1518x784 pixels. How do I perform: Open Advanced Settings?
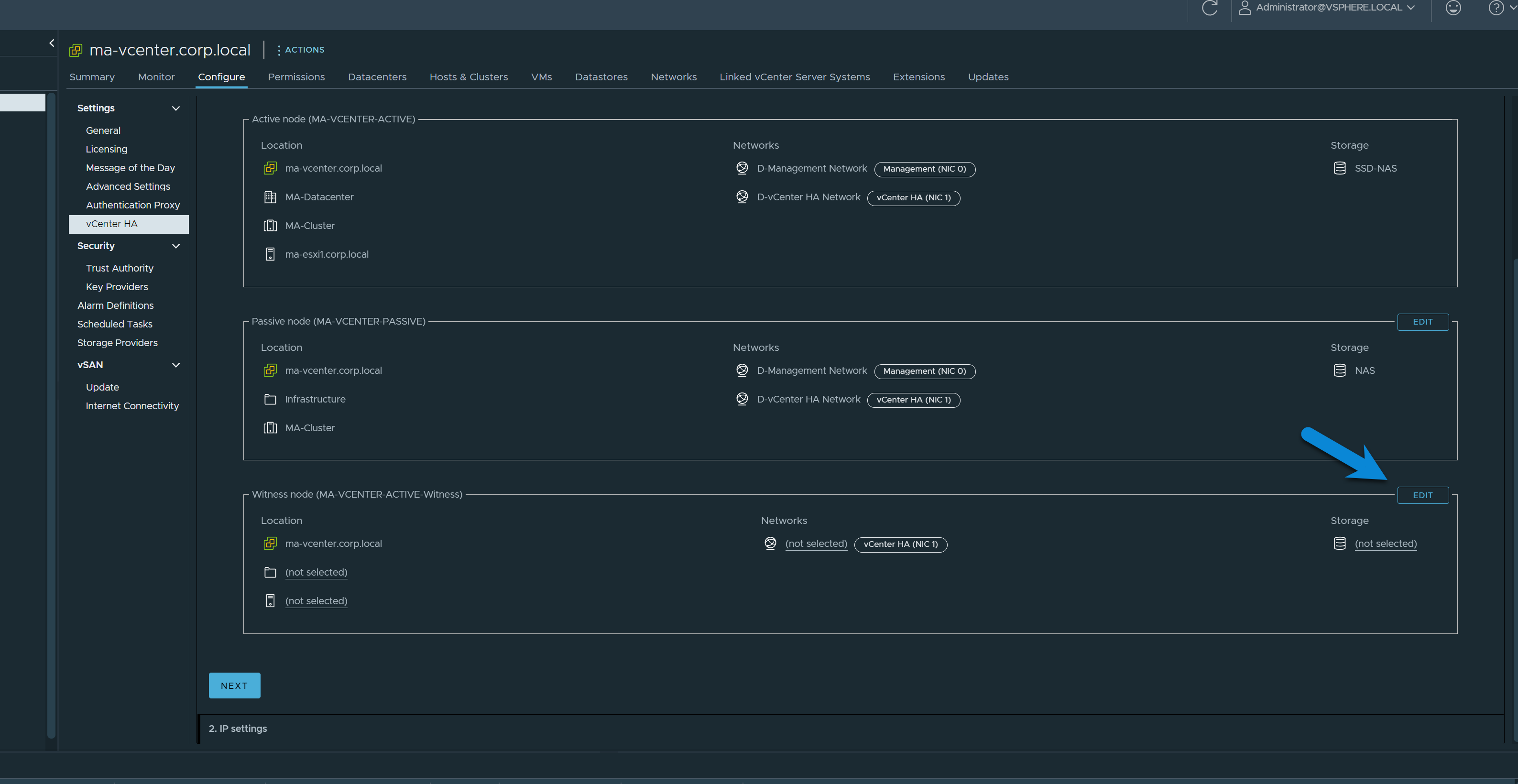click(128, 187)
